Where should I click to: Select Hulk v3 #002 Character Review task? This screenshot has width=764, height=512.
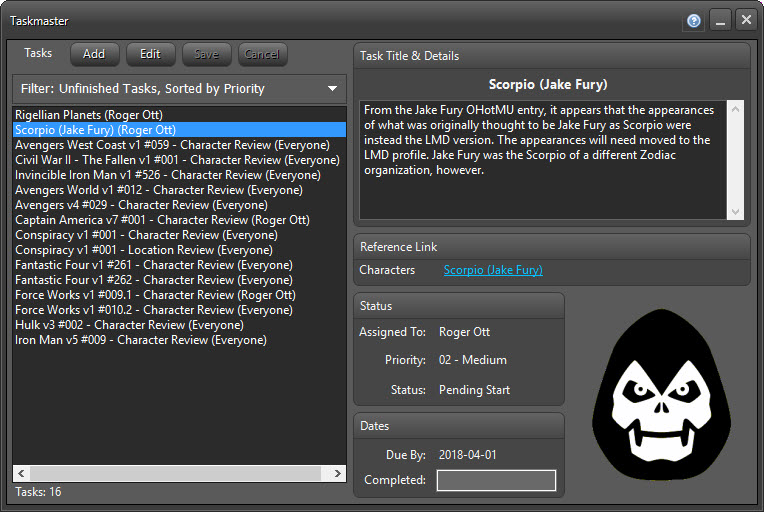pos(179,325)
